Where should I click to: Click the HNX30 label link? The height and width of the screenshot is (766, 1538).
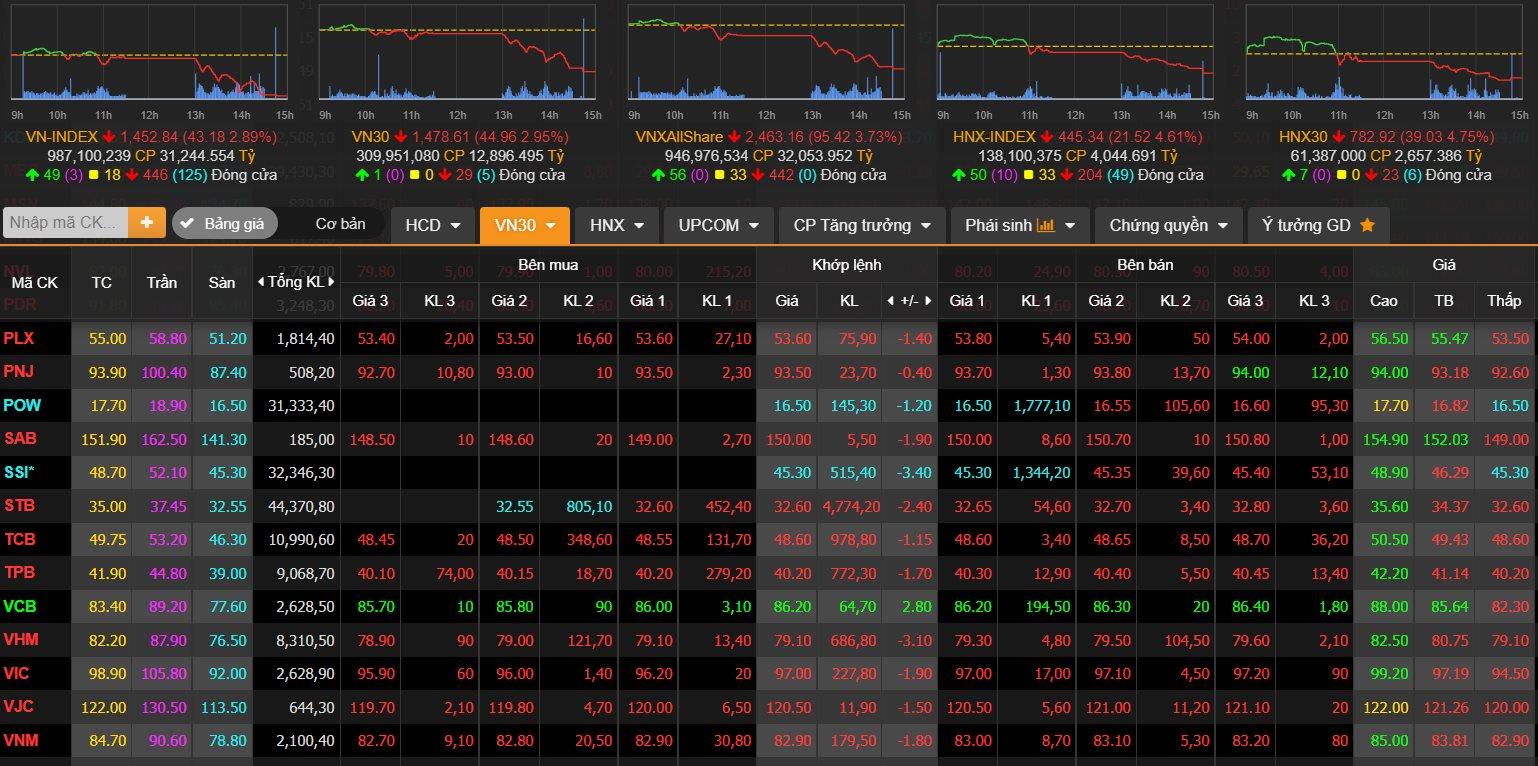click(x=1304, y=136)
